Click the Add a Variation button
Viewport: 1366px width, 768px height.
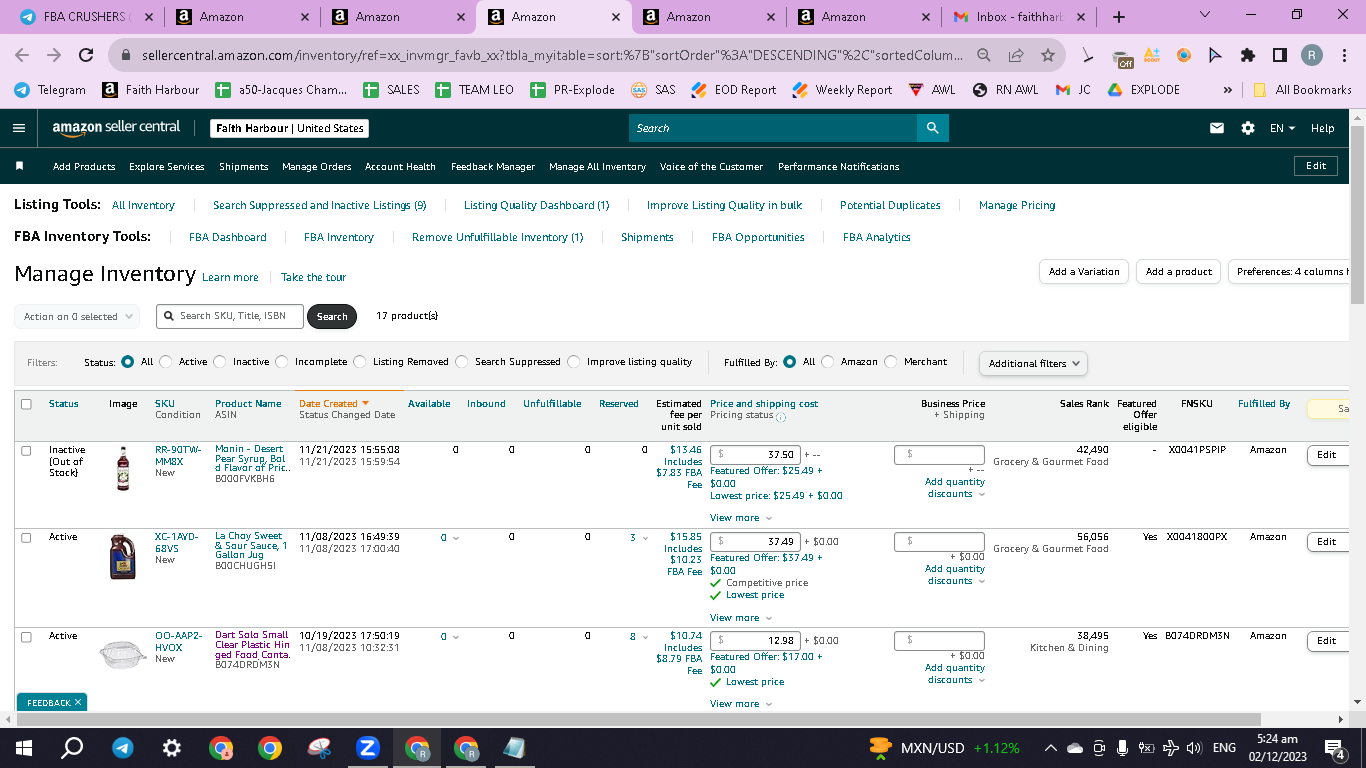1084,272
